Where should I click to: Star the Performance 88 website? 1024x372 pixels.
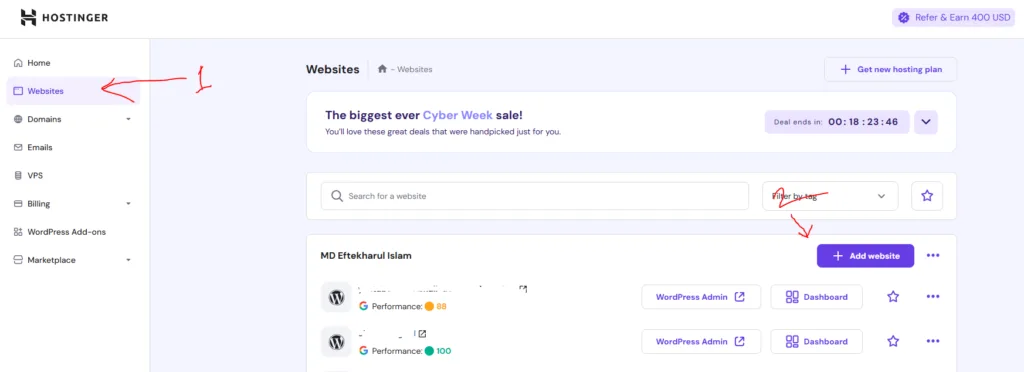click(x=893, y=297)
